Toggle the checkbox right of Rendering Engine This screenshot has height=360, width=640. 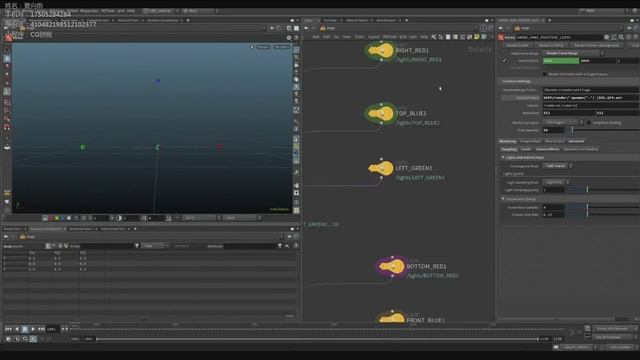pyautogui.click(x=589, y=122)
